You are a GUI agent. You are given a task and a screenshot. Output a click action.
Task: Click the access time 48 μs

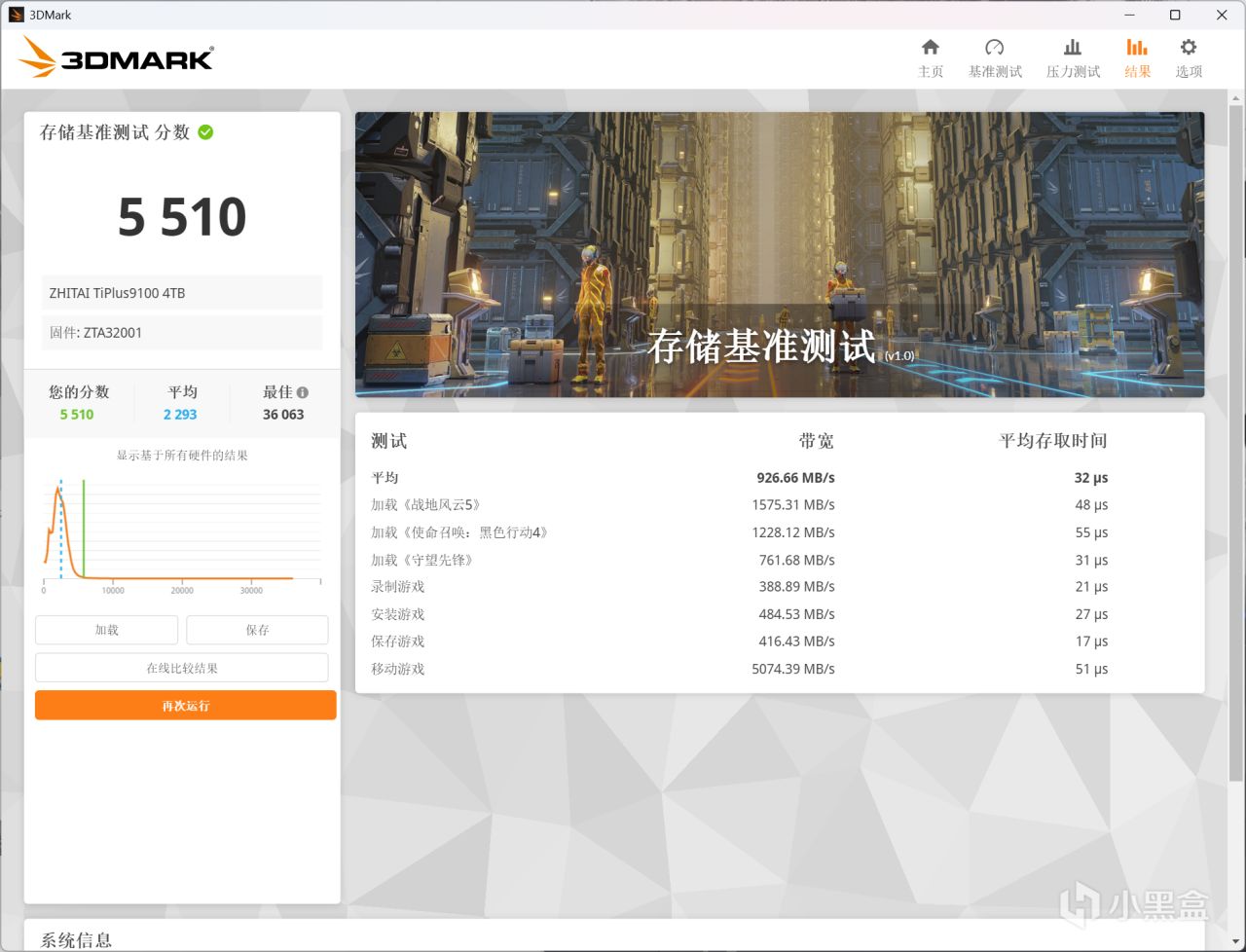pyautogui.click(x=1091, y=505)
